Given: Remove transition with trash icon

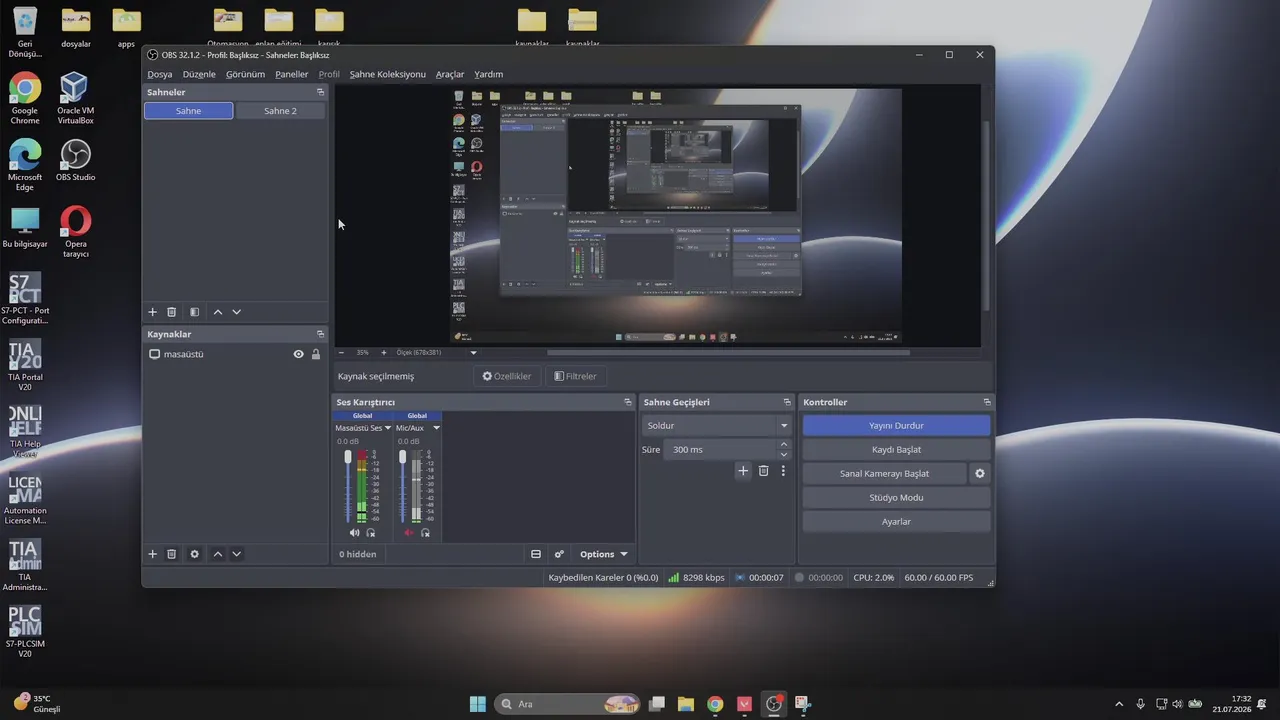Looking at the screenshot, I should 763,471.
